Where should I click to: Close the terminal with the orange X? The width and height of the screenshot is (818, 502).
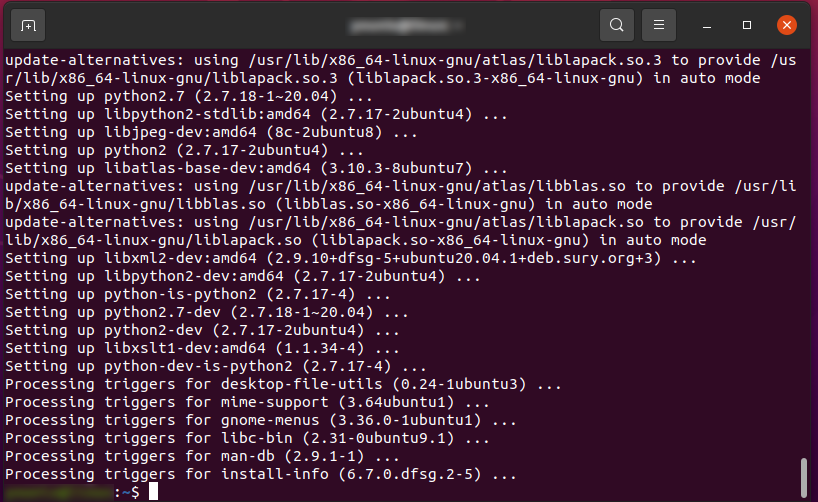(x=787, y=25)
